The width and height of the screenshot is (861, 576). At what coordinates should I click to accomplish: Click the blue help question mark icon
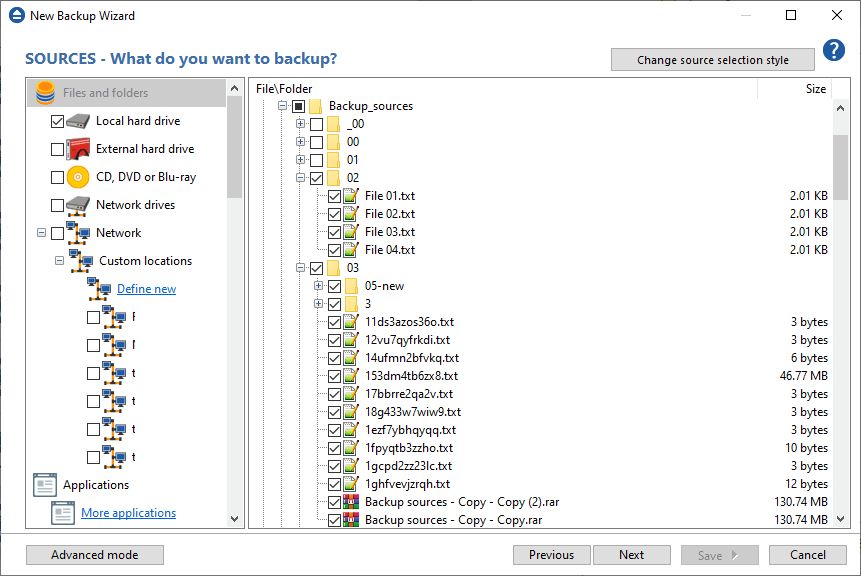[834, 51]
